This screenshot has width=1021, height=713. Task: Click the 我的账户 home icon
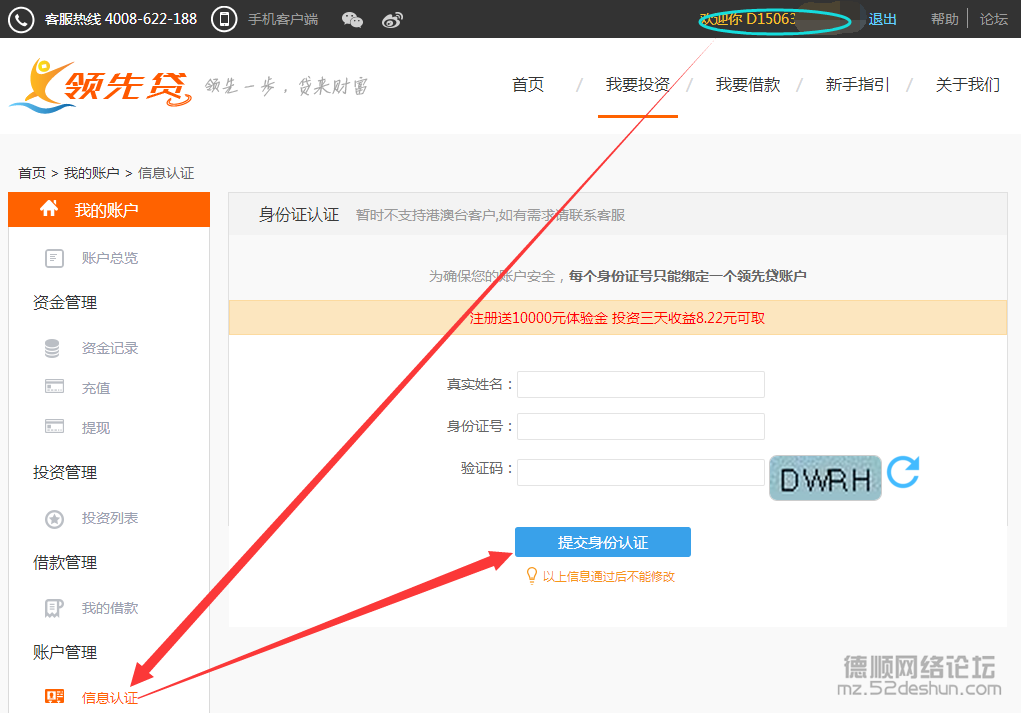(x=49, y=209)
